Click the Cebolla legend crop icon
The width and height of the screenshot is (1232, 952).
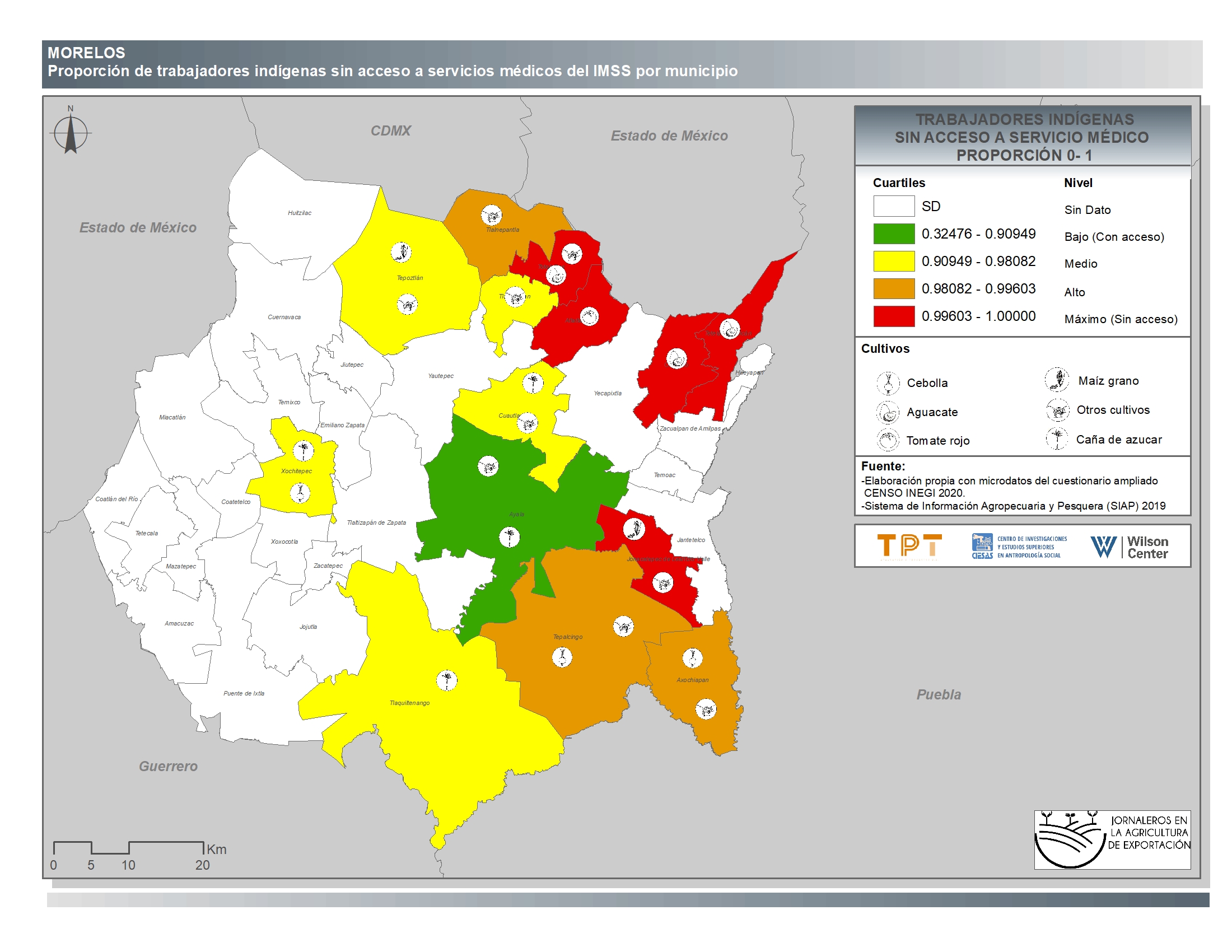888,383
